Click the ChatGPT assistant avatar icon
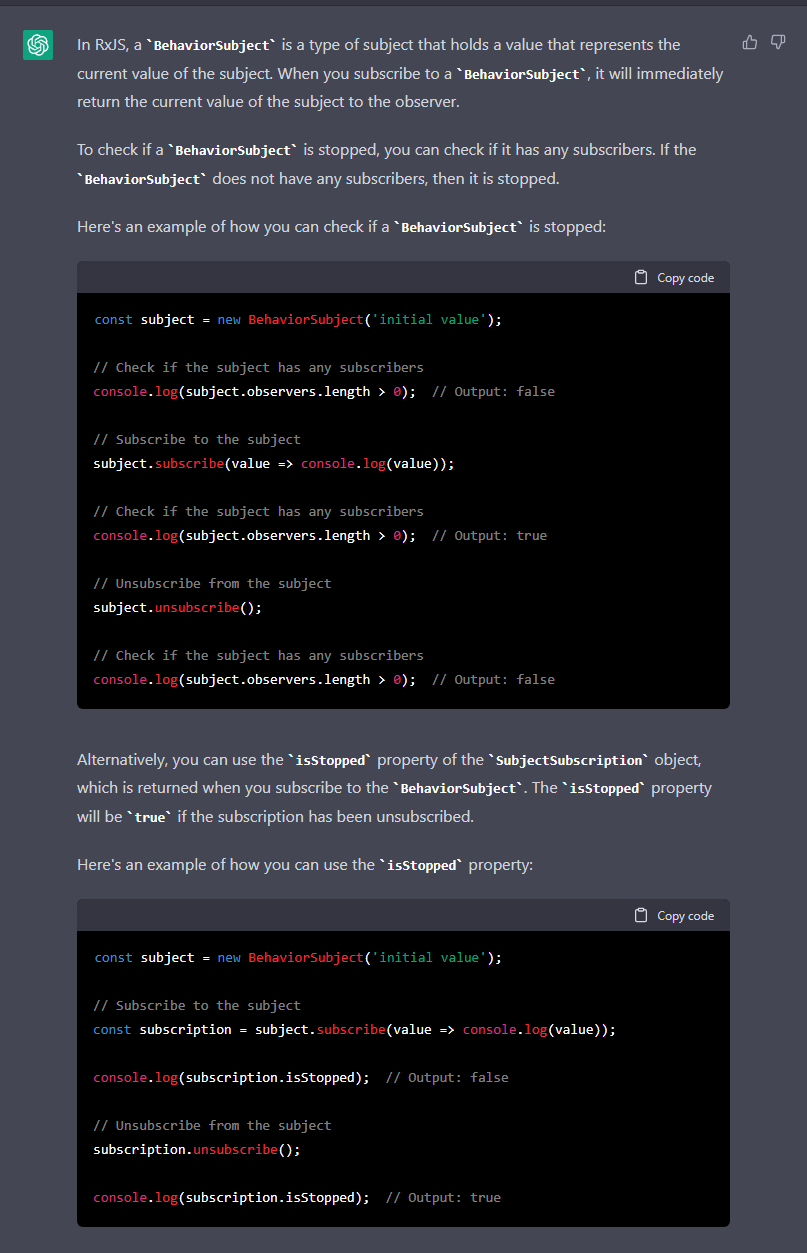 pos(38,45)
